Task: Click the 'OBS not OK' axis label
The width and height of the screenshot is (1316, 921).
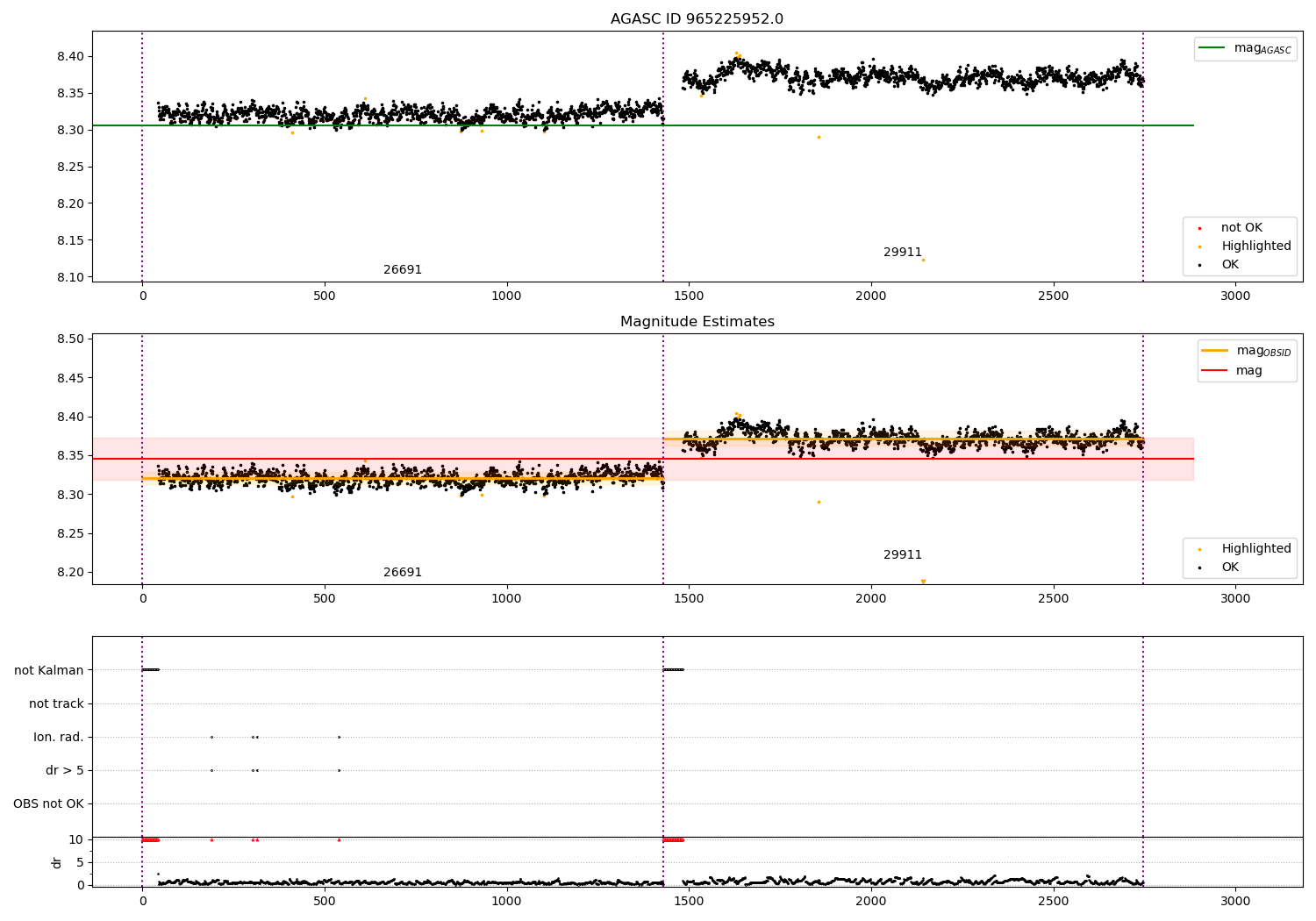Action: click(48, 804)
